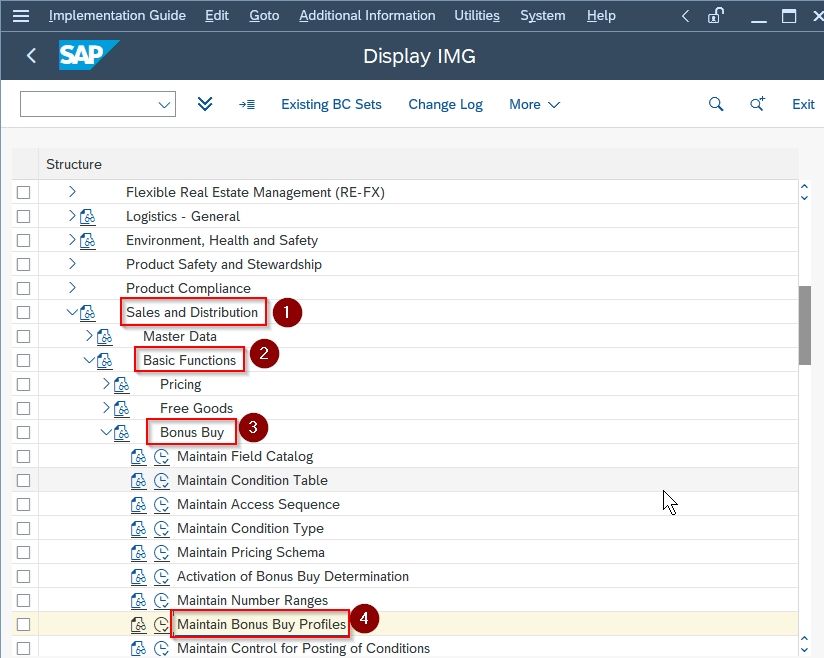The image size is (824, 658).
Task: Open documentation icon for Bonus Buy
Action: point(121,433)
